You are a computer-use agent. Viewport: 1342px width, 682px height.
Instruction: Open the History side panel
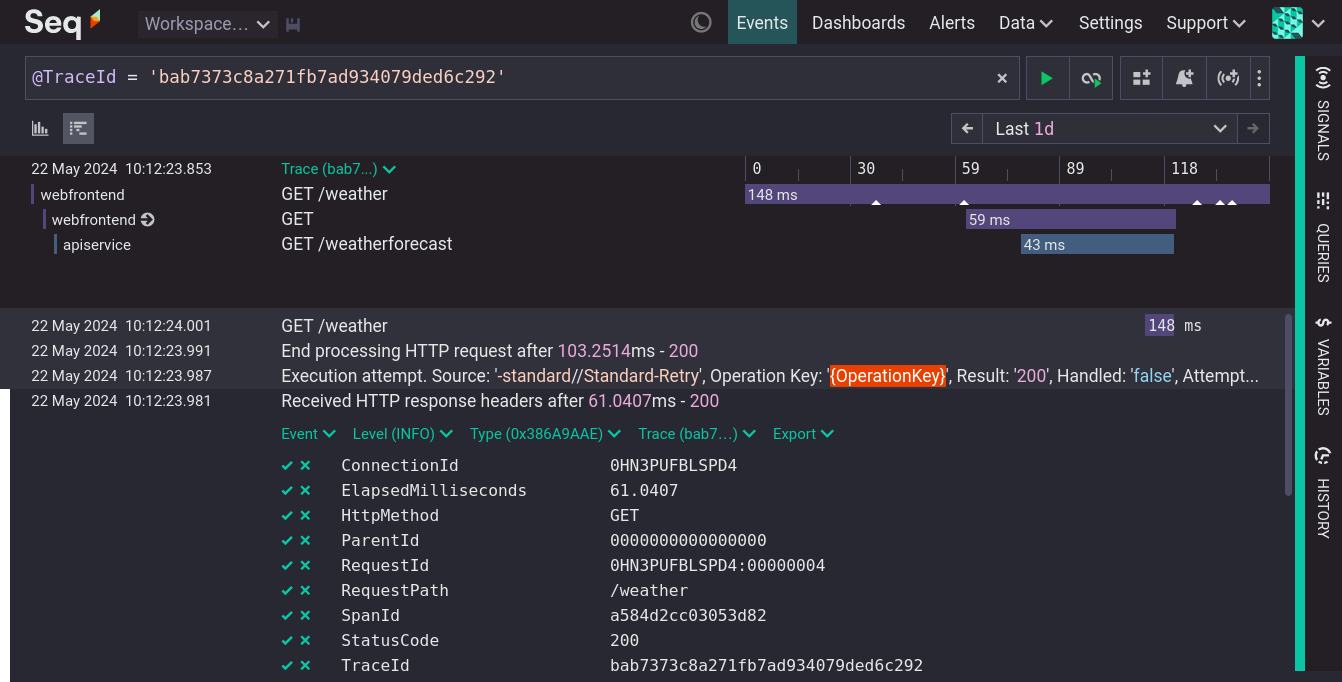click(1323, 492)
